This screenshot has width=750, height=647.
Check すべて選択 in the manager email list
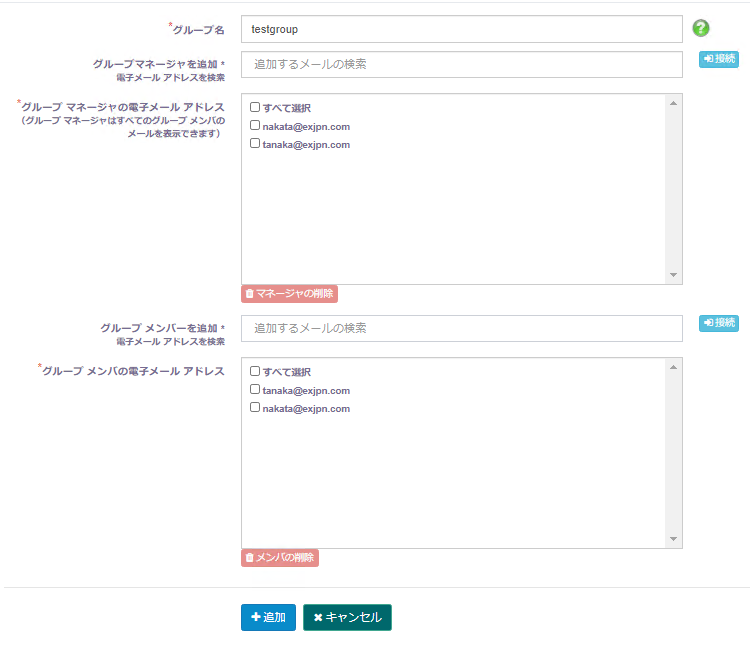pyautogui.click(x=255, y=107)
